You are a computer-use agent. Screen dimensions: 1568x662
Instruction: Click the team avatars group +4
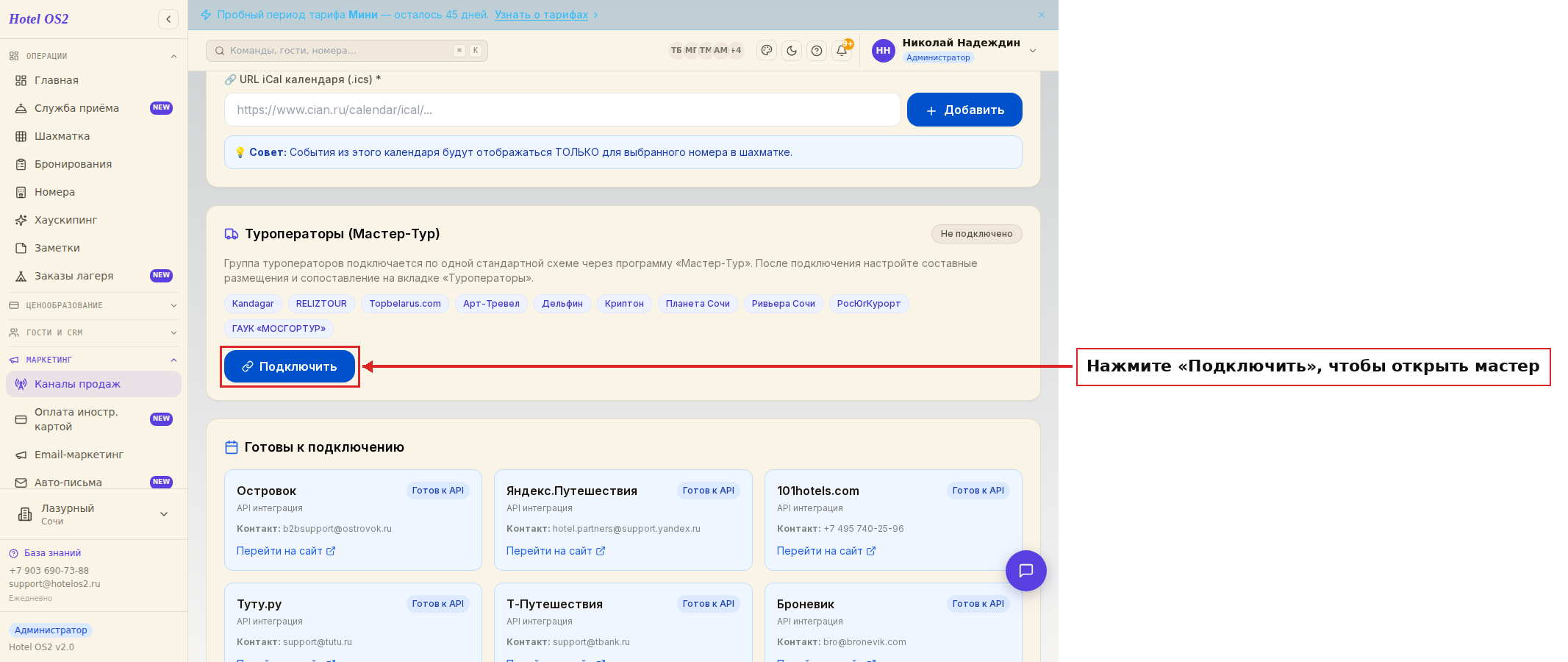click(x=706, y=50)
